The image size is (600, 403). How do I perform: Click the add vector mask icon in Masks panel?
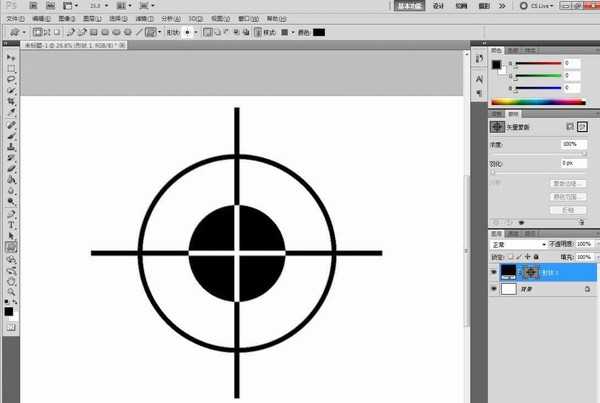pyautogui.click(x=583, y=127)
